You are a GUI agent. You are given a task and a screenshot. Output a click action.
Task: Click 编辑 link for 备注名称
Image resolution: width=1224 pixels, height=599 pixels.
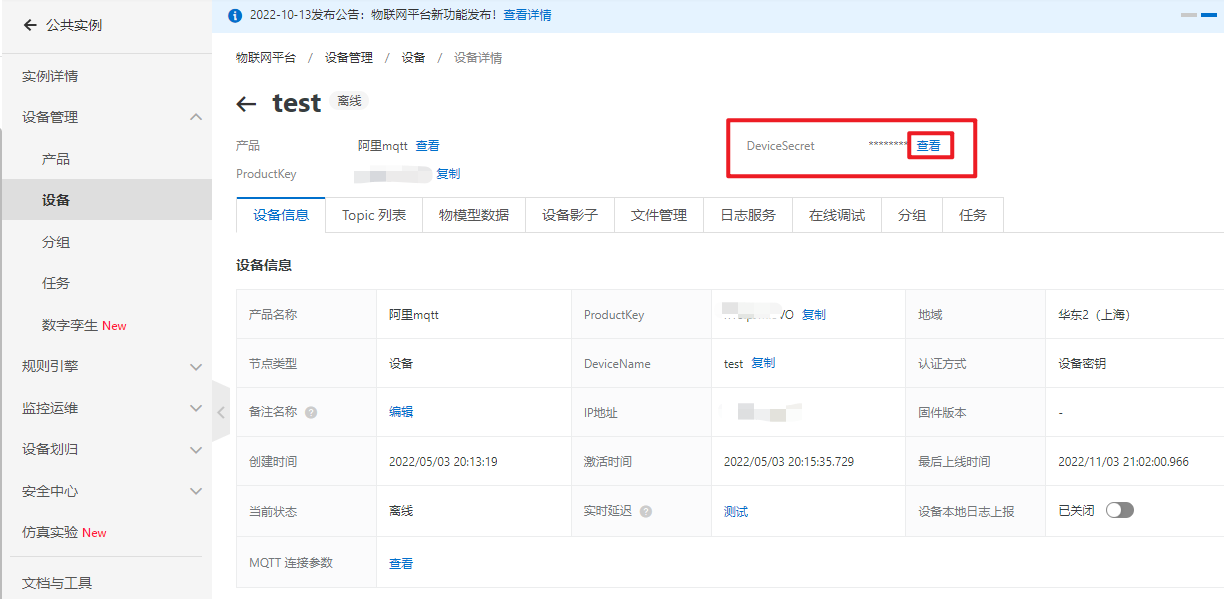coord(401,412)
